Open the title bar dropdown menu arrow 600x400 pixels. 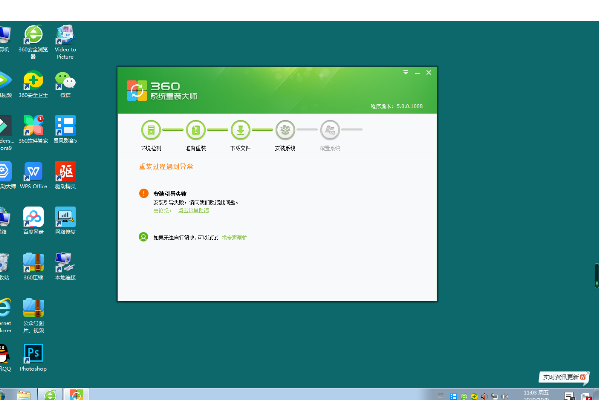(407, 73)
